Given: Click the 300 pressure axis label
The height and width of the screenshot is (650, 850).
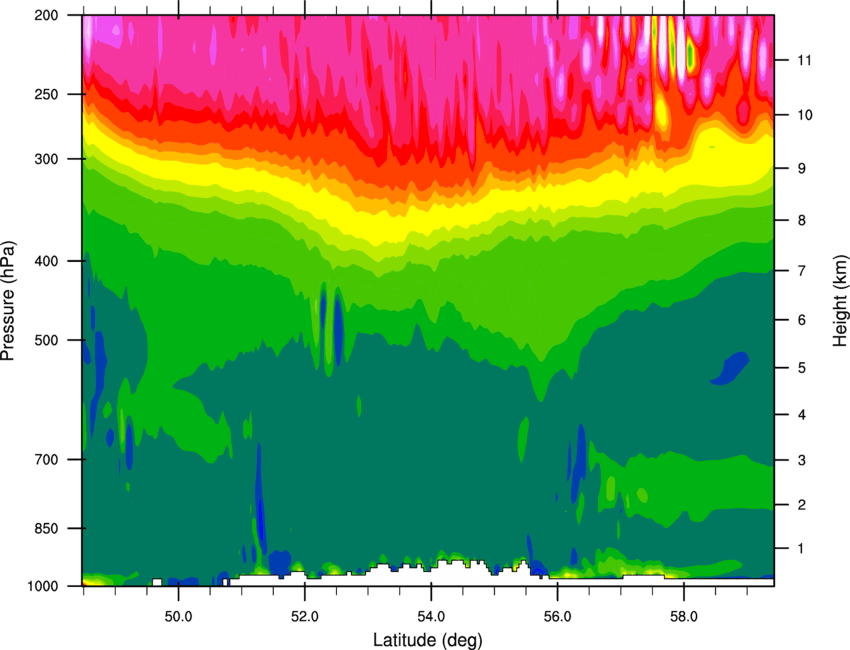Looking at the screenshot, I should tap(46, 159).
